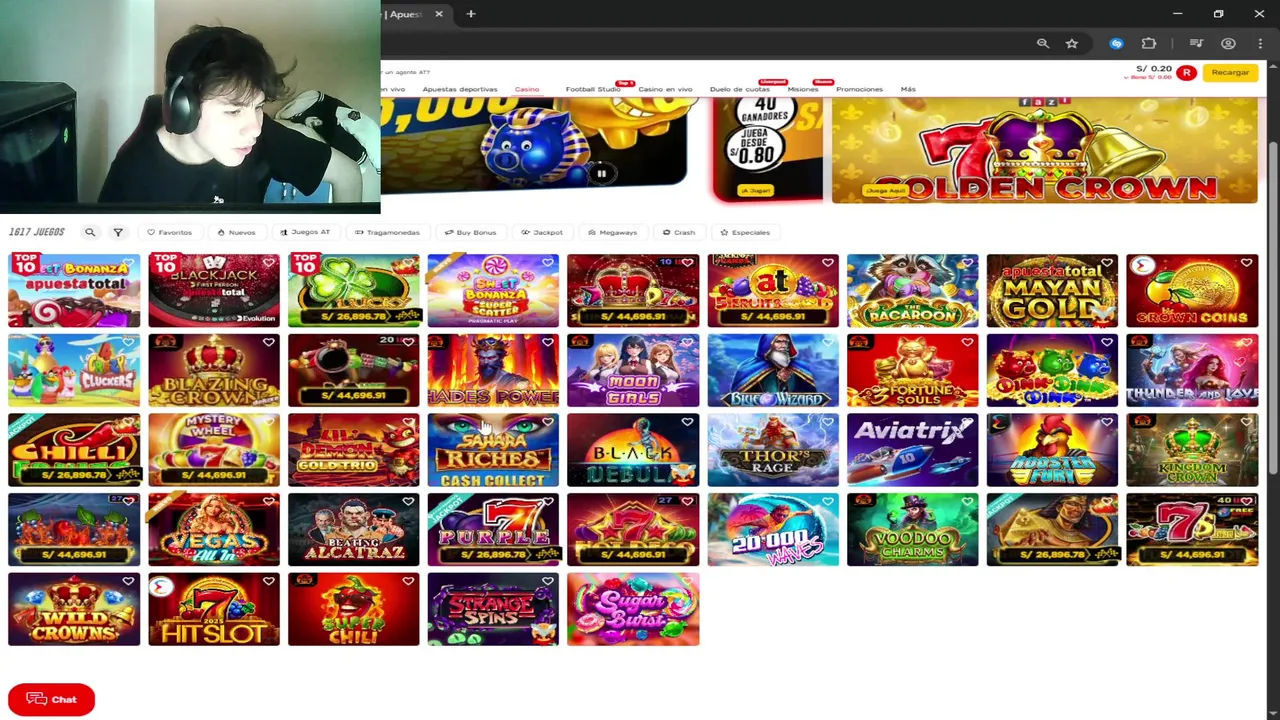The height and width of the screenshot is (720, 1280).
Task: Open Promociones nav item
Action: [x=860, y=89]
